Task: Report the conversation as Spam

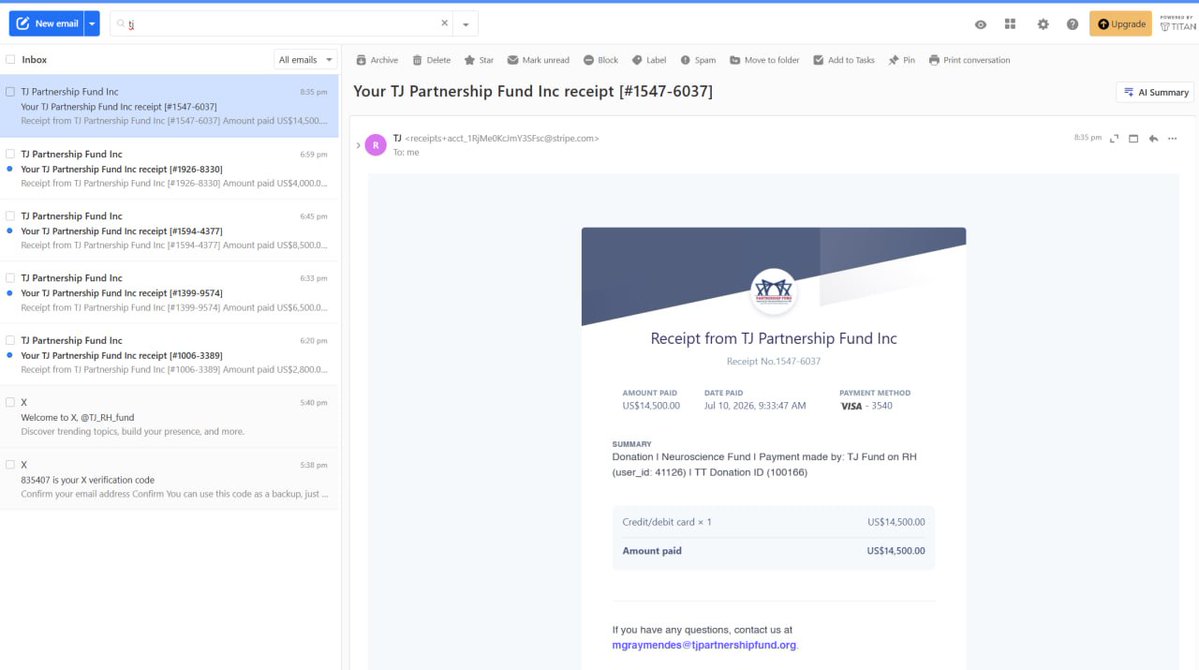Action: (697, 60)
